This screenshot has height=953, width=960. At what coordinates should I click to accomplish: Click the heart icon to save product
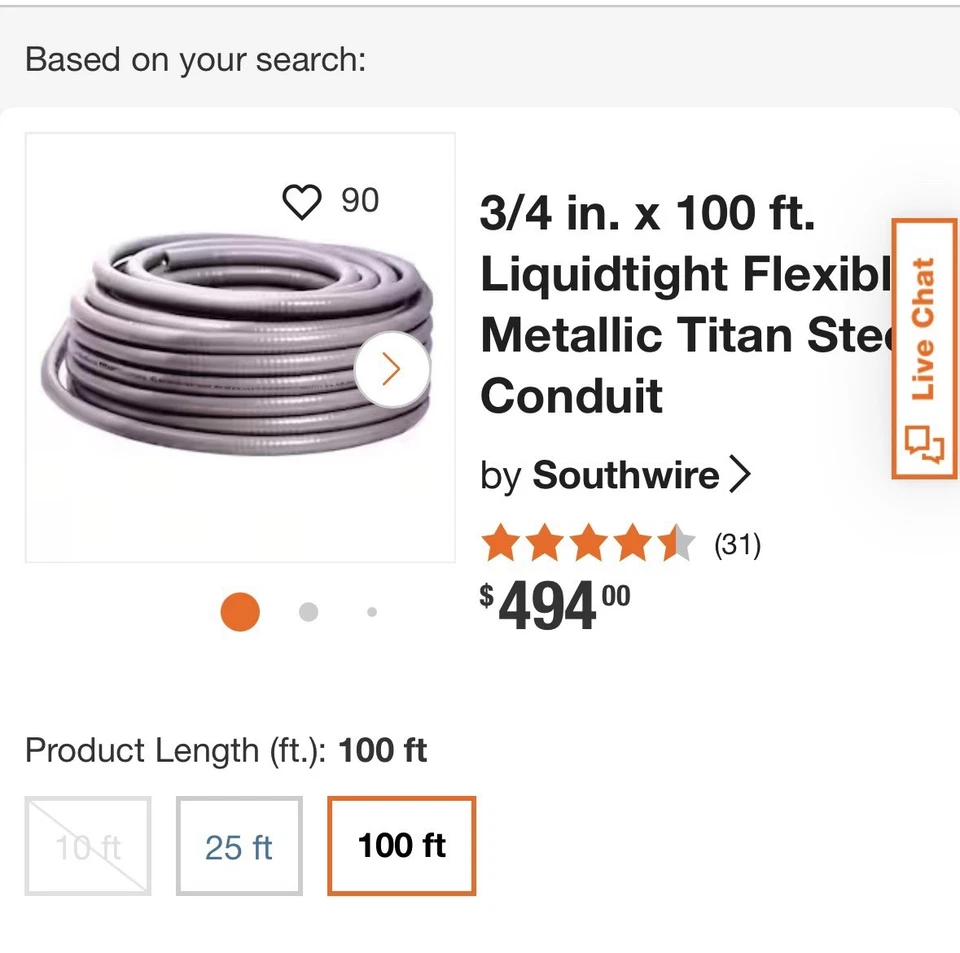point(301,202)
